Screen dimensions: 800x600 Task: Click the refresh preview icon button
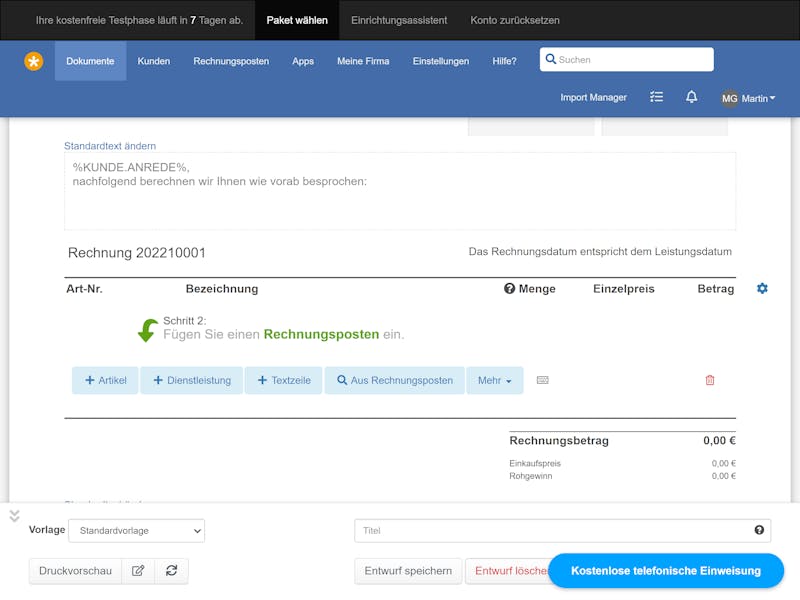pos(172,571)
